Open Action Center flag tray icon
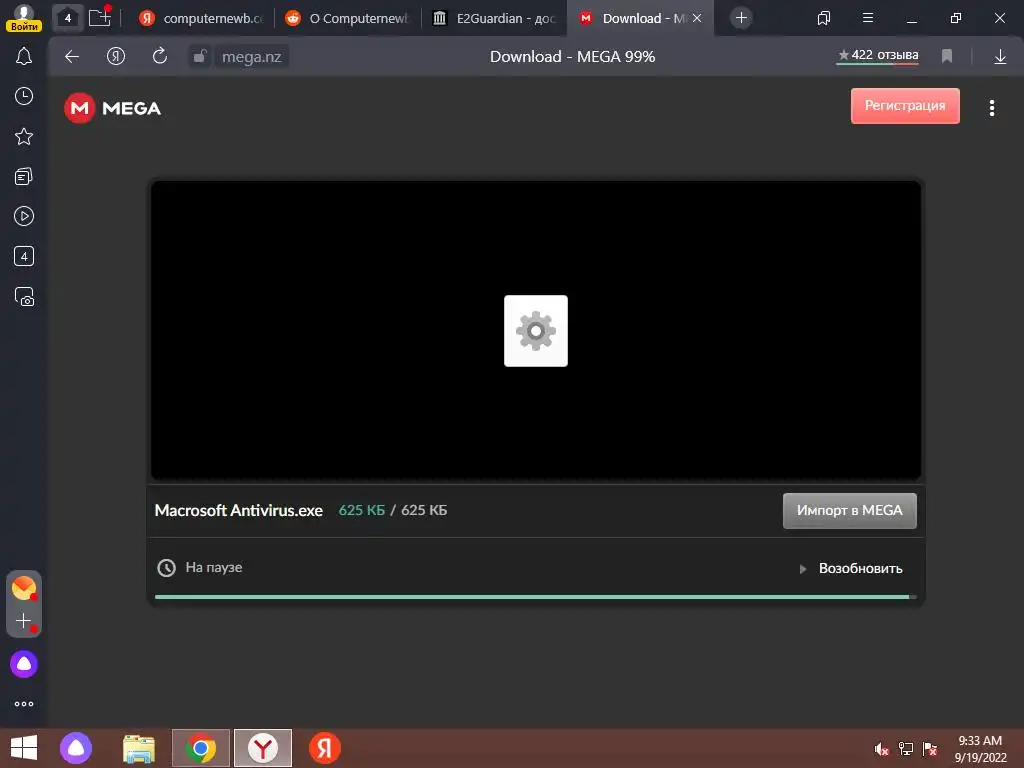The height and width of the screenshot is (768, 1024). pos(930,749)
